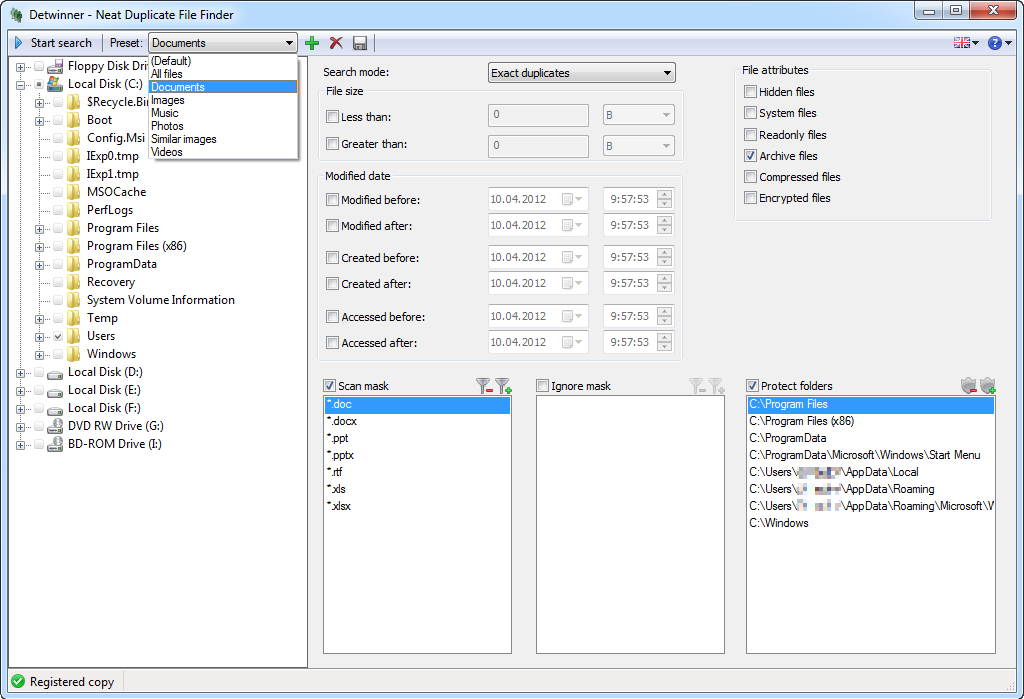Enable the Hidden files checkbox
Screen dimensions: 1024x699
click(751, 92)
